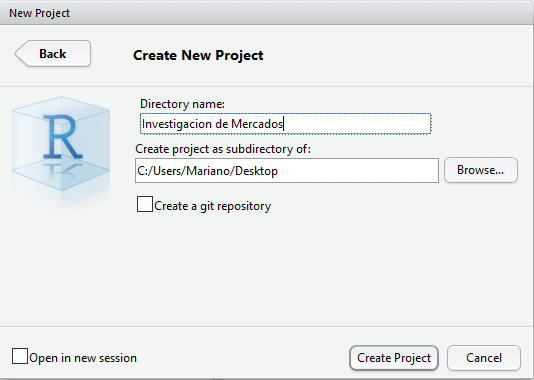Go back using the Back arrow button
Image resolution: width=534 pixels, height=380 pixels.
click(x=53, y=53)
